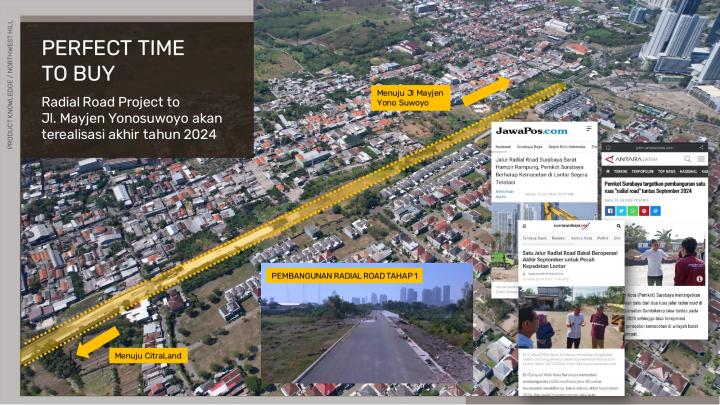Click the browser share icon above Antara
Screen dimensions: 720x405
[x=702, y=146]
